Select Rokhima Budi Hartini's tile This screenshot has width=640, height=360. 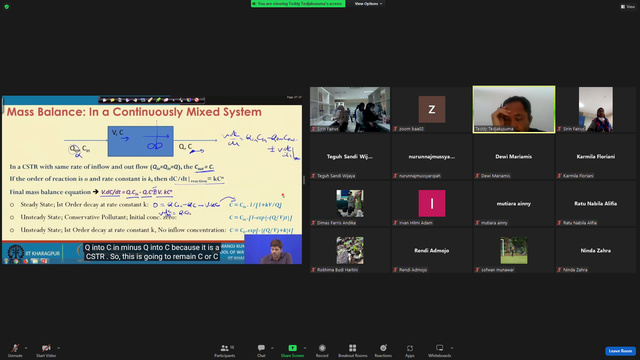tap(350, 250)
